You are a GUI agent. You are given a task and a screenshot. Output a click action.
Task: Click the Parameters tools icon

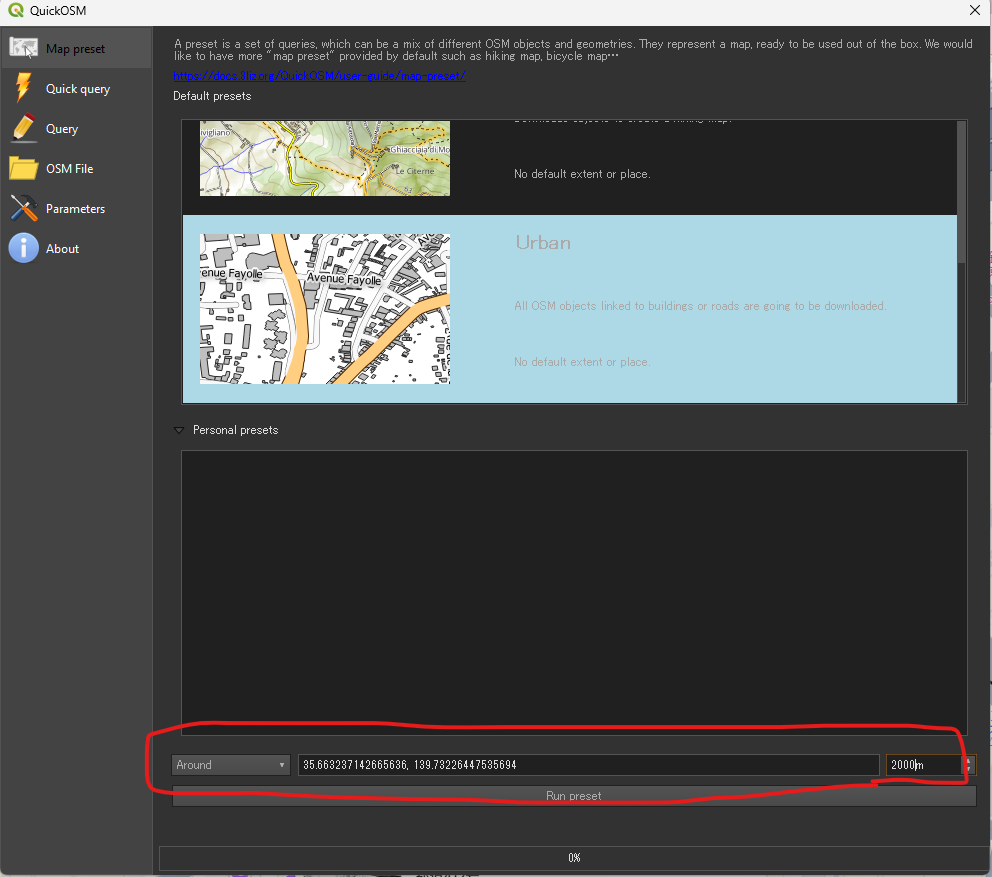(x=24, y=208)
